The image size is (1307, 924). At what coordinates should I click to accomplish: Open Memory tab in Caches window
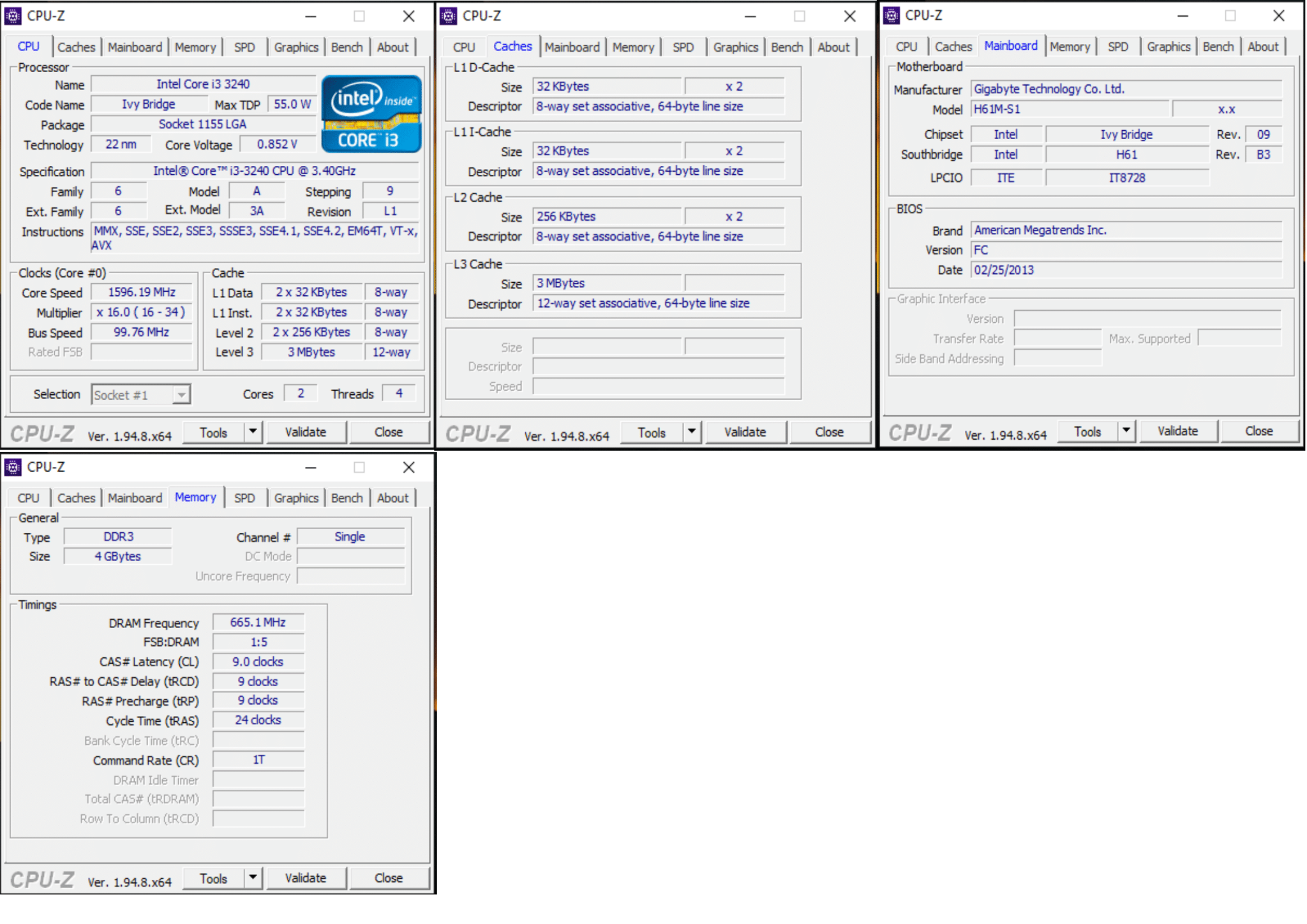pos(633,47)
